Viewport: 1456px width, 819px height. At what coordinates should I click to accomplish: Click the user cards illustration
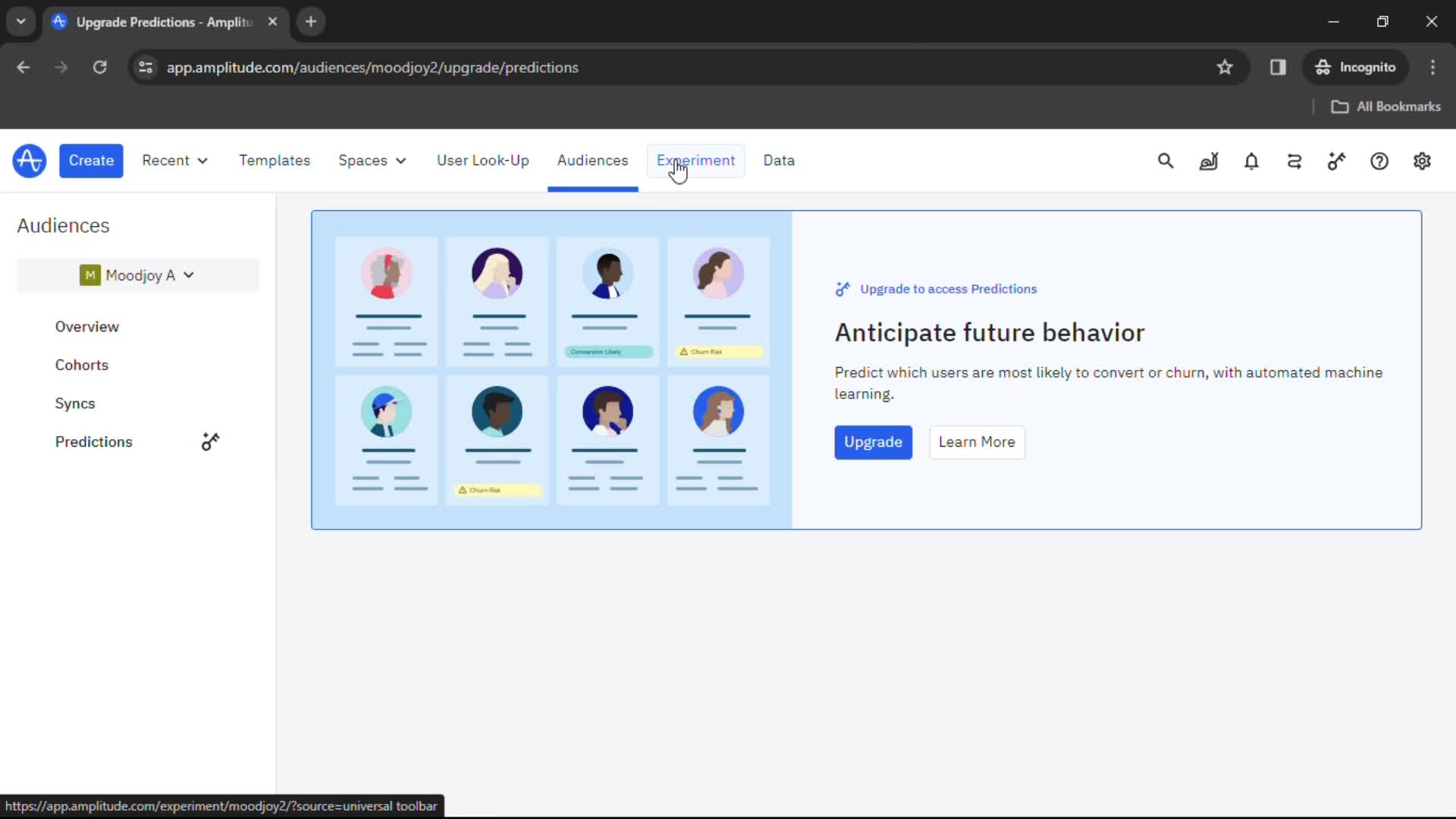click(552, 370)
